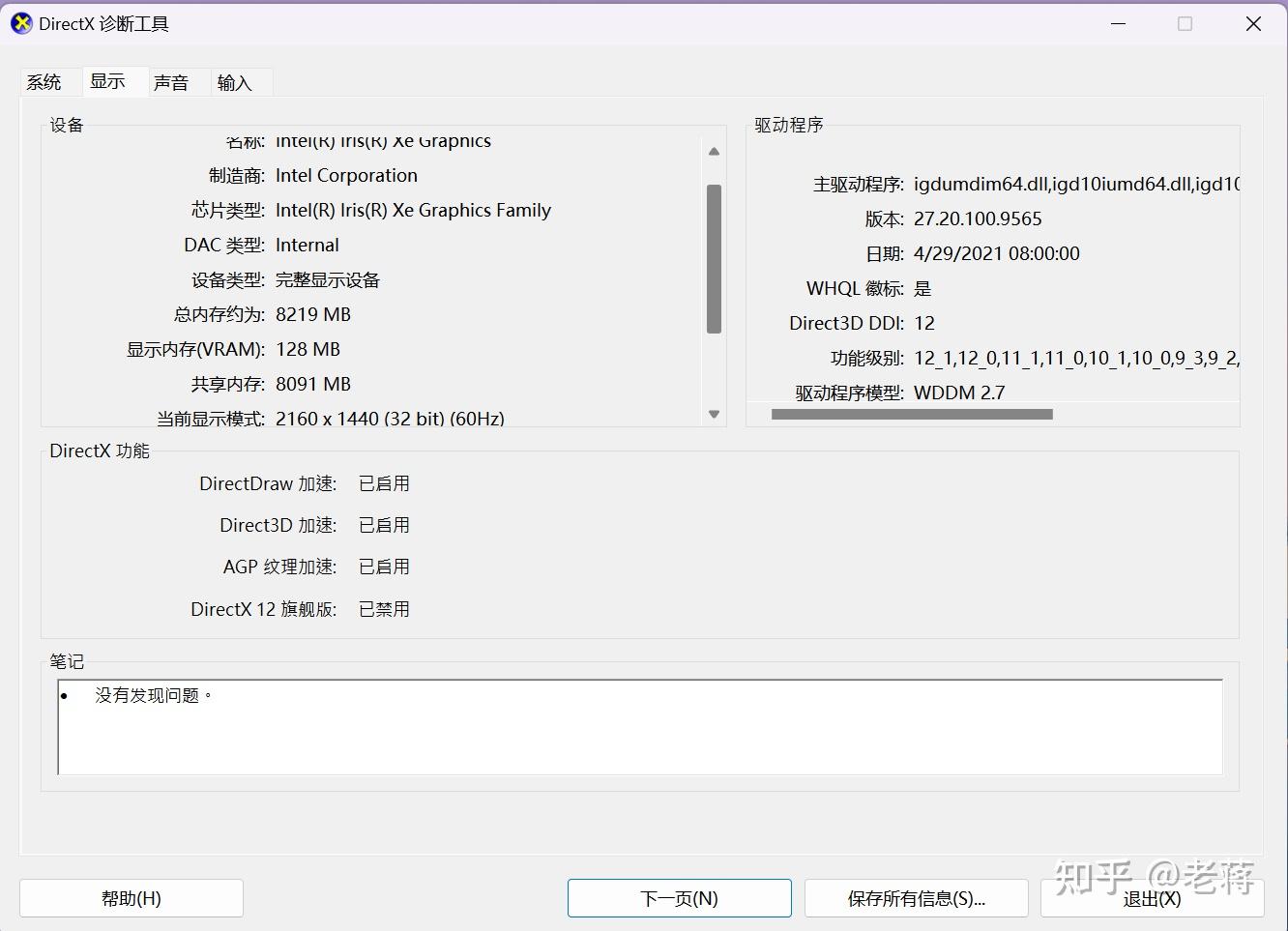Click the device panel vertical scrollbar thumb

pos(715,259)
